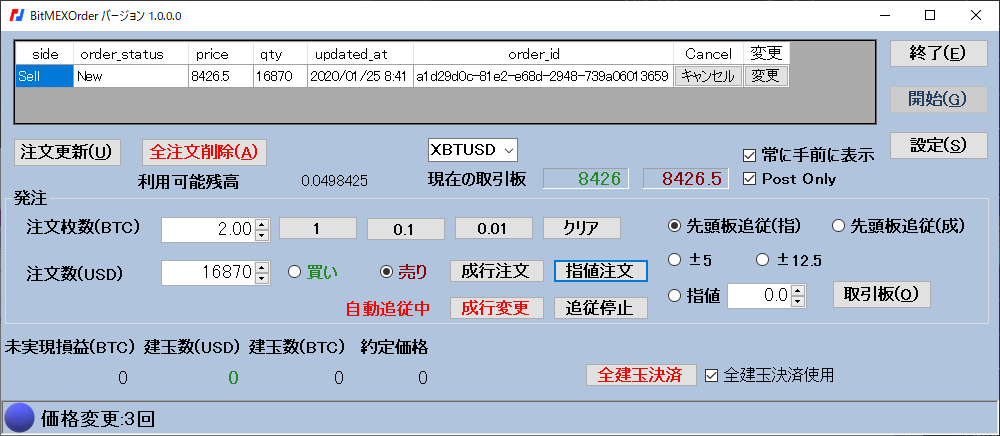
Task: Increase 指値 price with up arrow
Action: [798, 291]
